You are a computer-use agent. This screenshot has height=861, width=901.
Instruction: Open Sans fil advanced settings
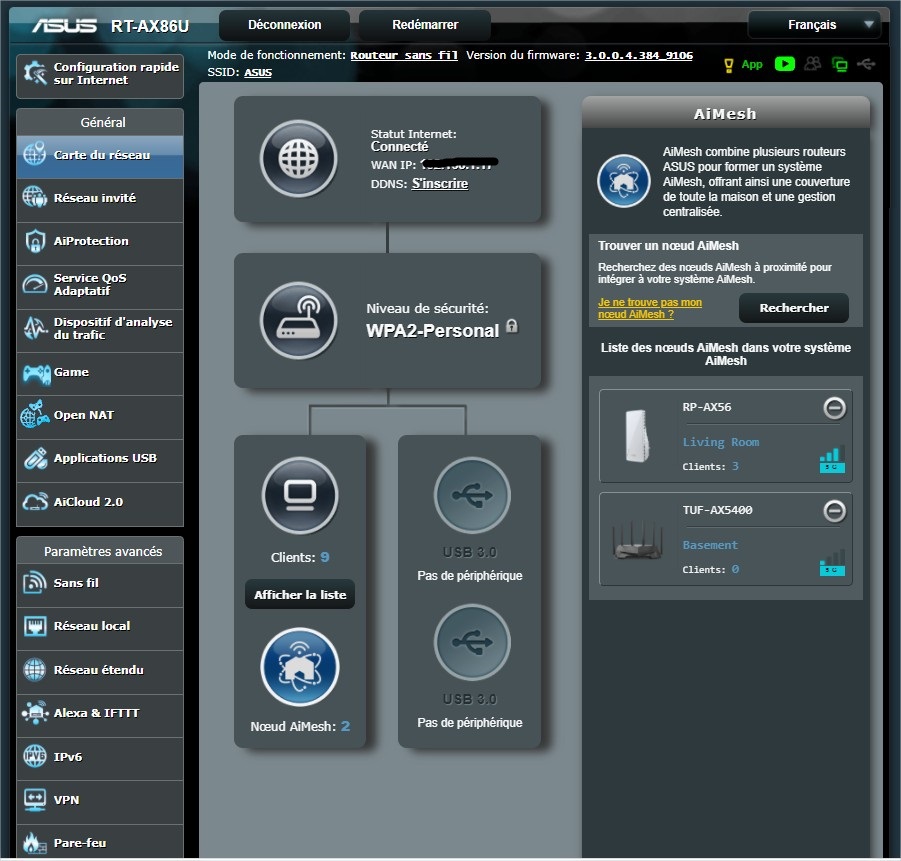coord(100,584)
